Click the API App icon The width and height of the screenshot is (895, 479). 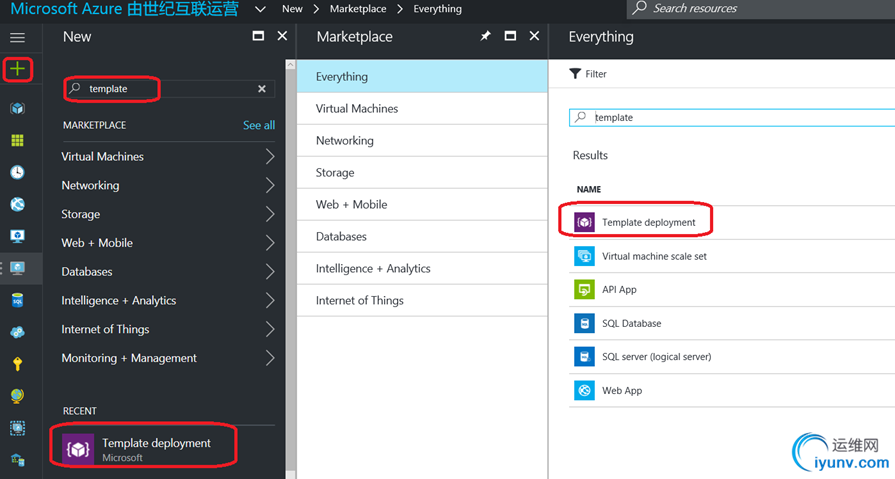[x=584, y=289]
